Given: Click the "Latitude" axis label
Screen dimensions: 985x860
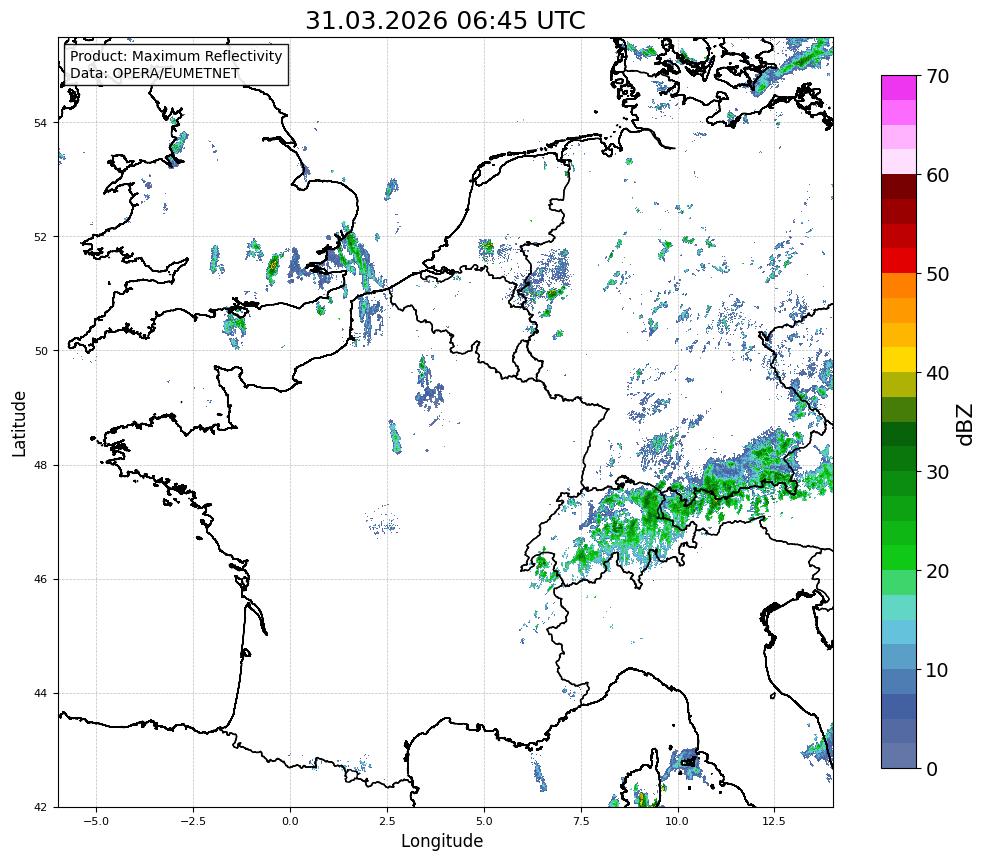Looking at the screenshot, I should [19, 423].
